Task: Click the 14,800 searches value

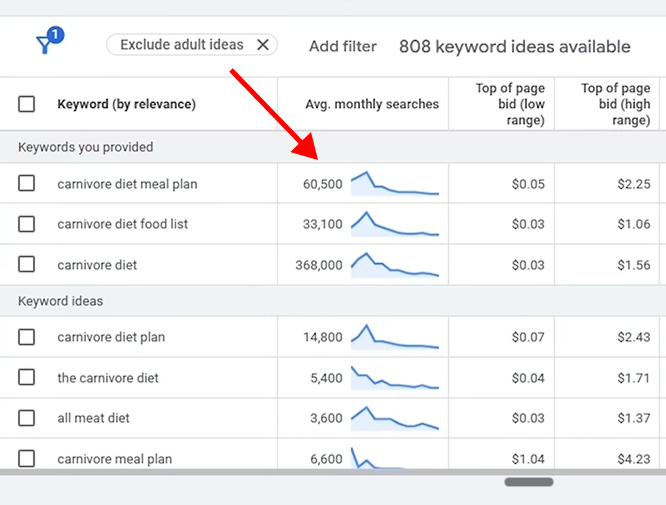Action: 322,337
